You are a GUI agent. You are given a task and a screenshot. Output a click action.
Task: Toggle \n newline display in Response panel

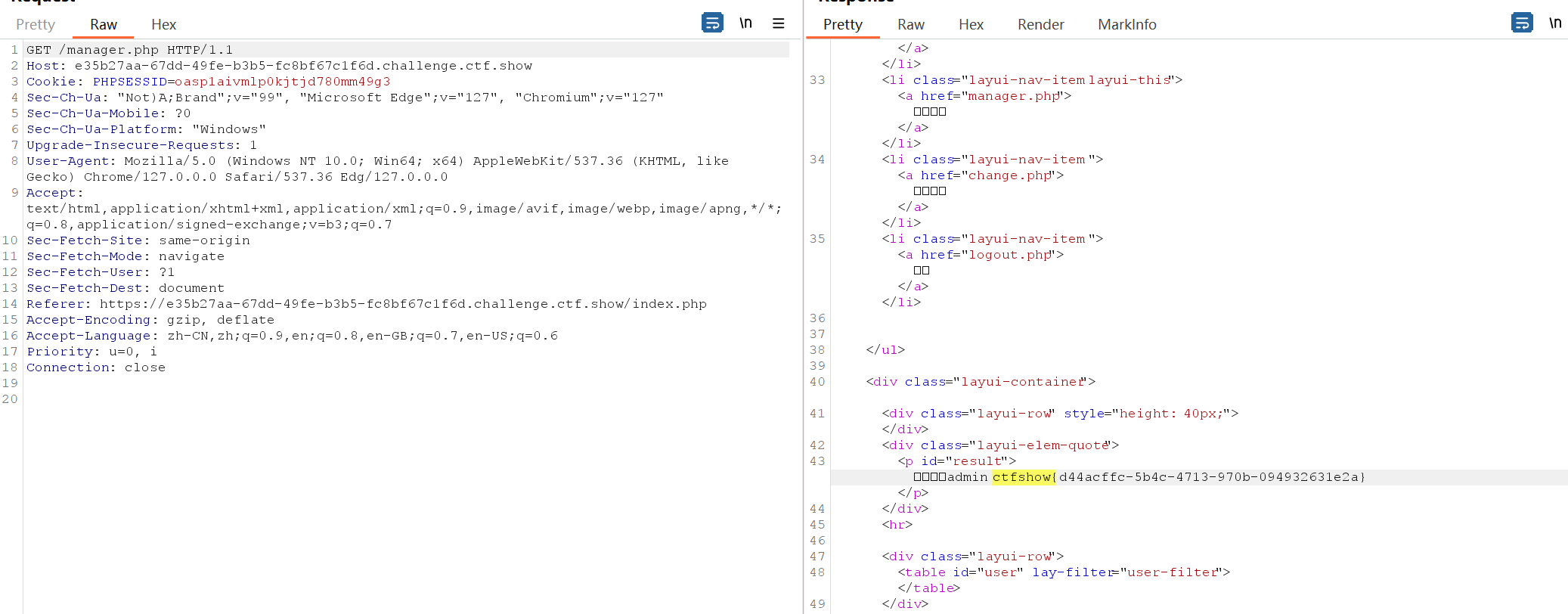click(x=1554, y=23)
